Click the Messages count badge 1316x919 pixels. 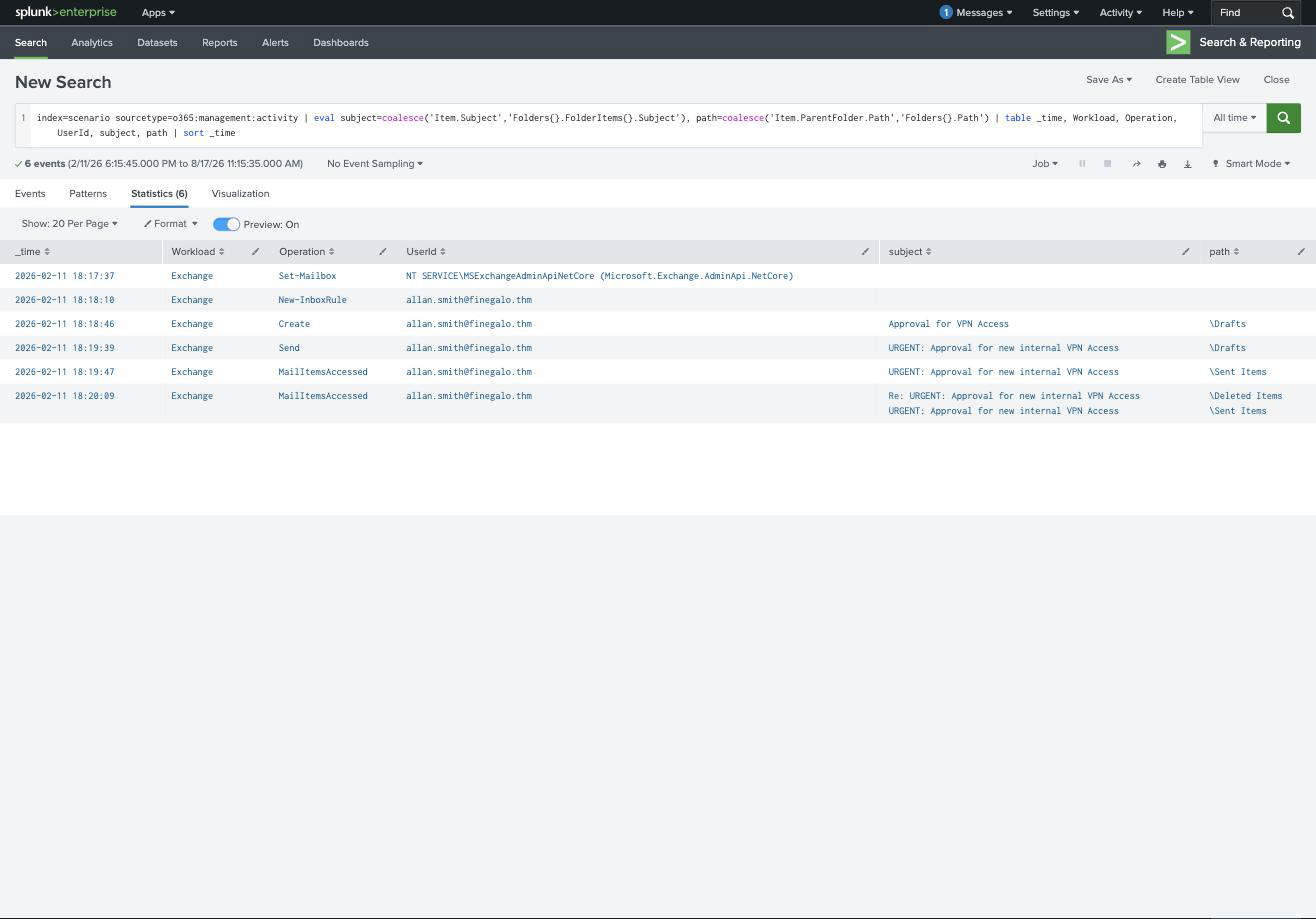(945, 13)
